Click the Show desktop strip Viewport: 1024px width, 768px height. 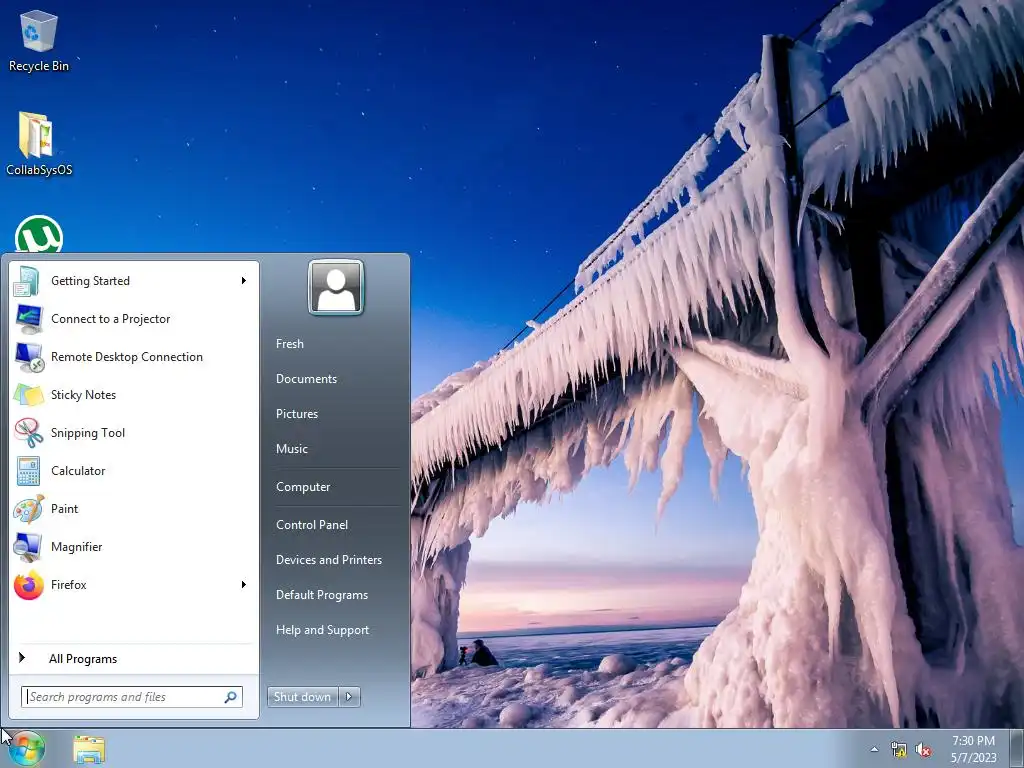click(1017, 748)
